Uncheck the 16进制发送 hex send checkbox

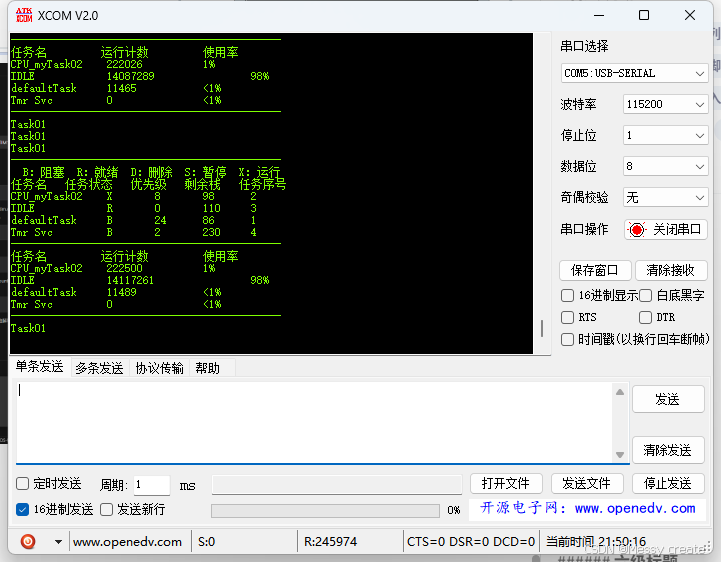(x=23, y=509)
